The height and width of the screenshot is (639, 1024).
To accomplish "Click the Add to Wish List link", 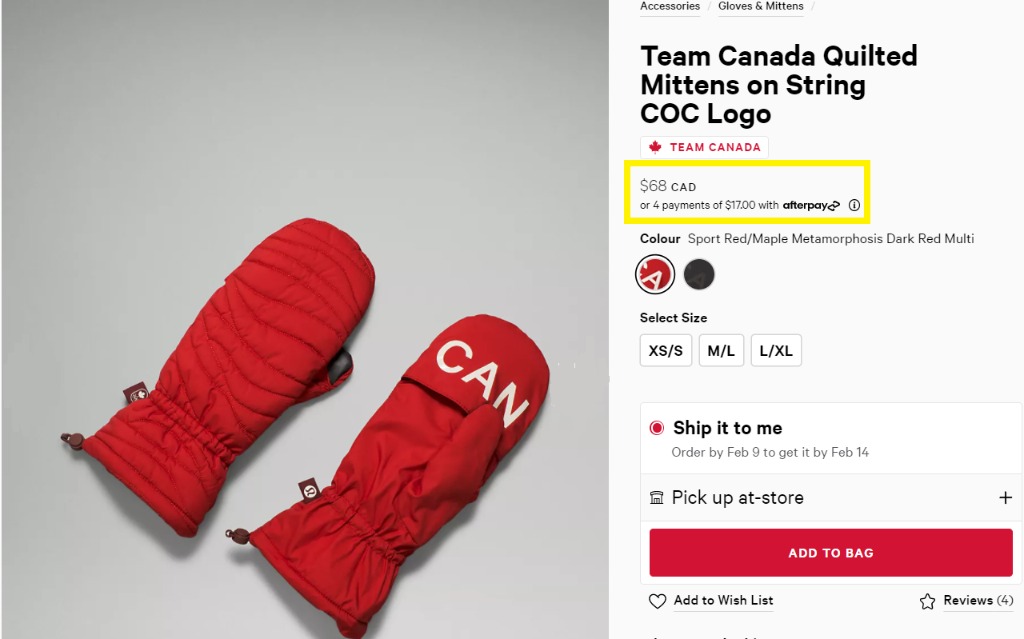I will pyautogui.click(x=723, y=601).
